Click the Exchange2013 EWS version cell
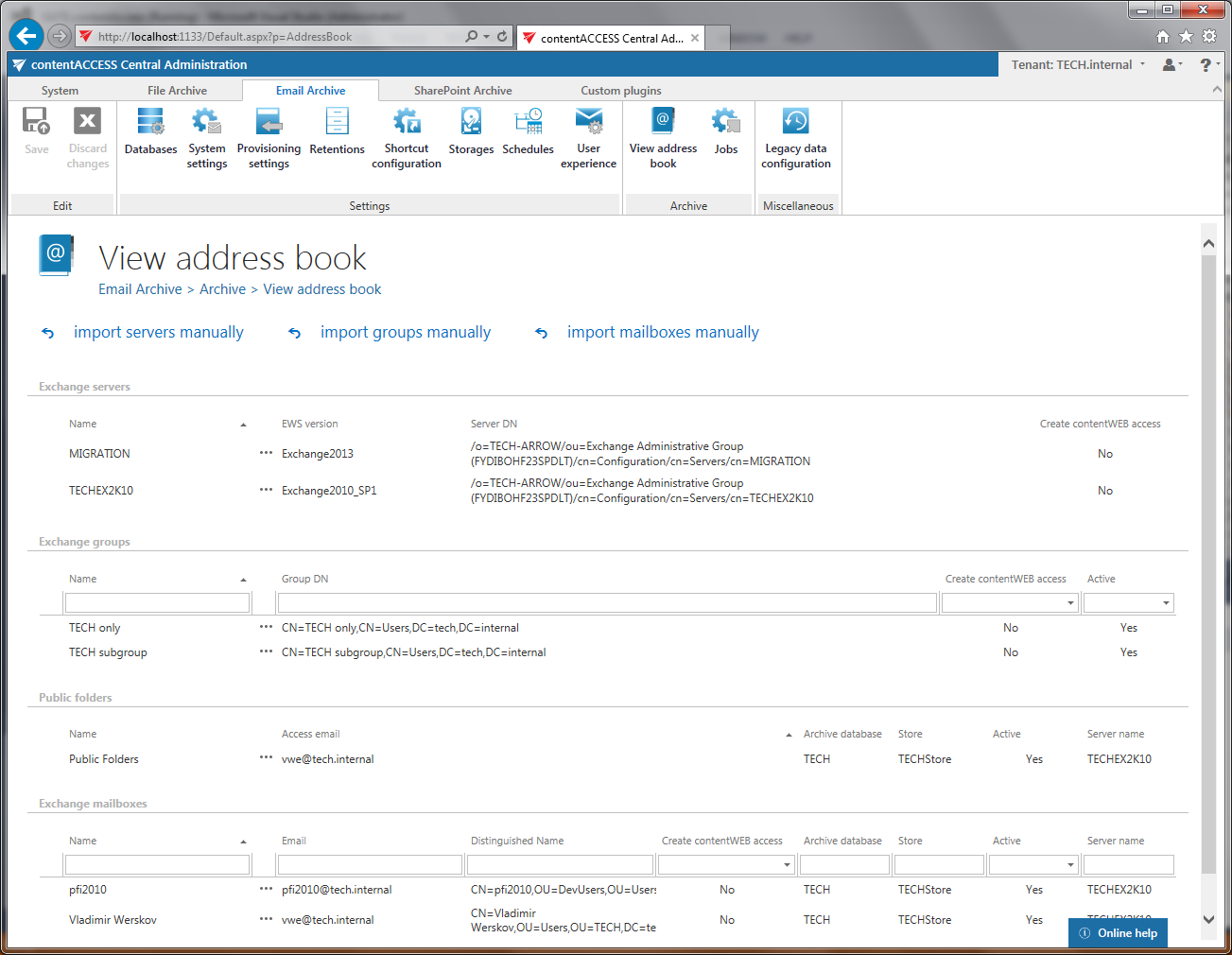 coord(317,454)
